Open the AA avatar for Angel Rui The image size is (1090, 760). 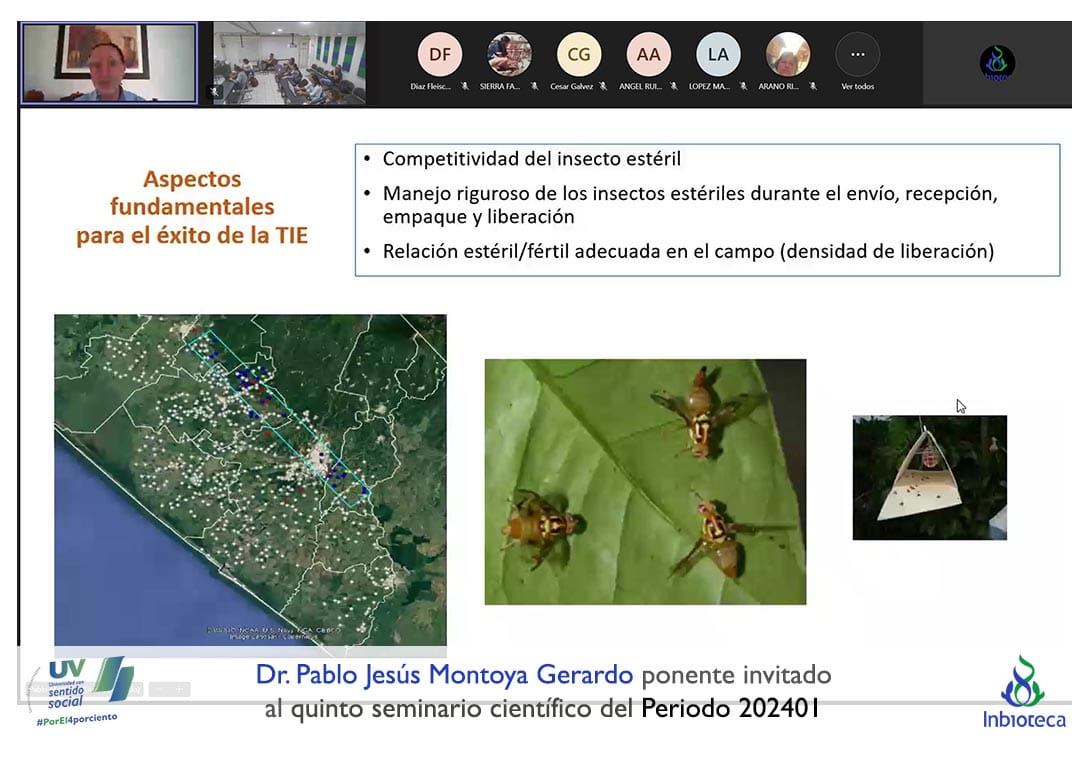(x=648, y=55)
